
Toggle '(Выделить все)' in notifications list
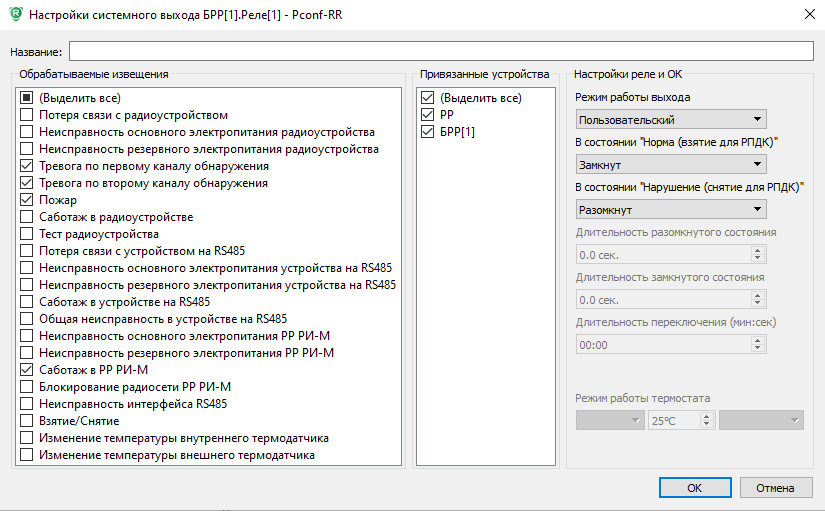26,98
